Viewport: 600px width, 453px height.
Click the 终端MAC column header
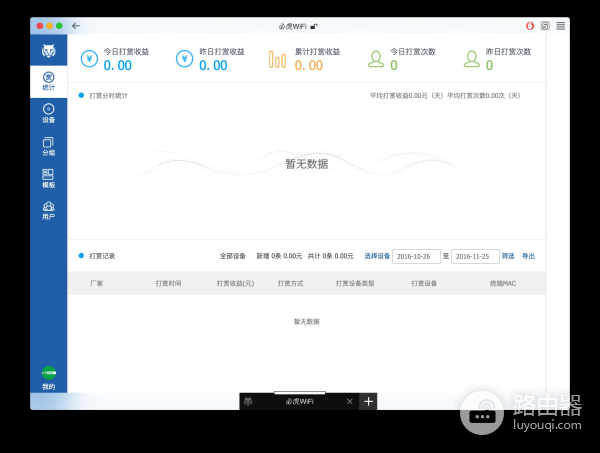click(x=503, y=283)
